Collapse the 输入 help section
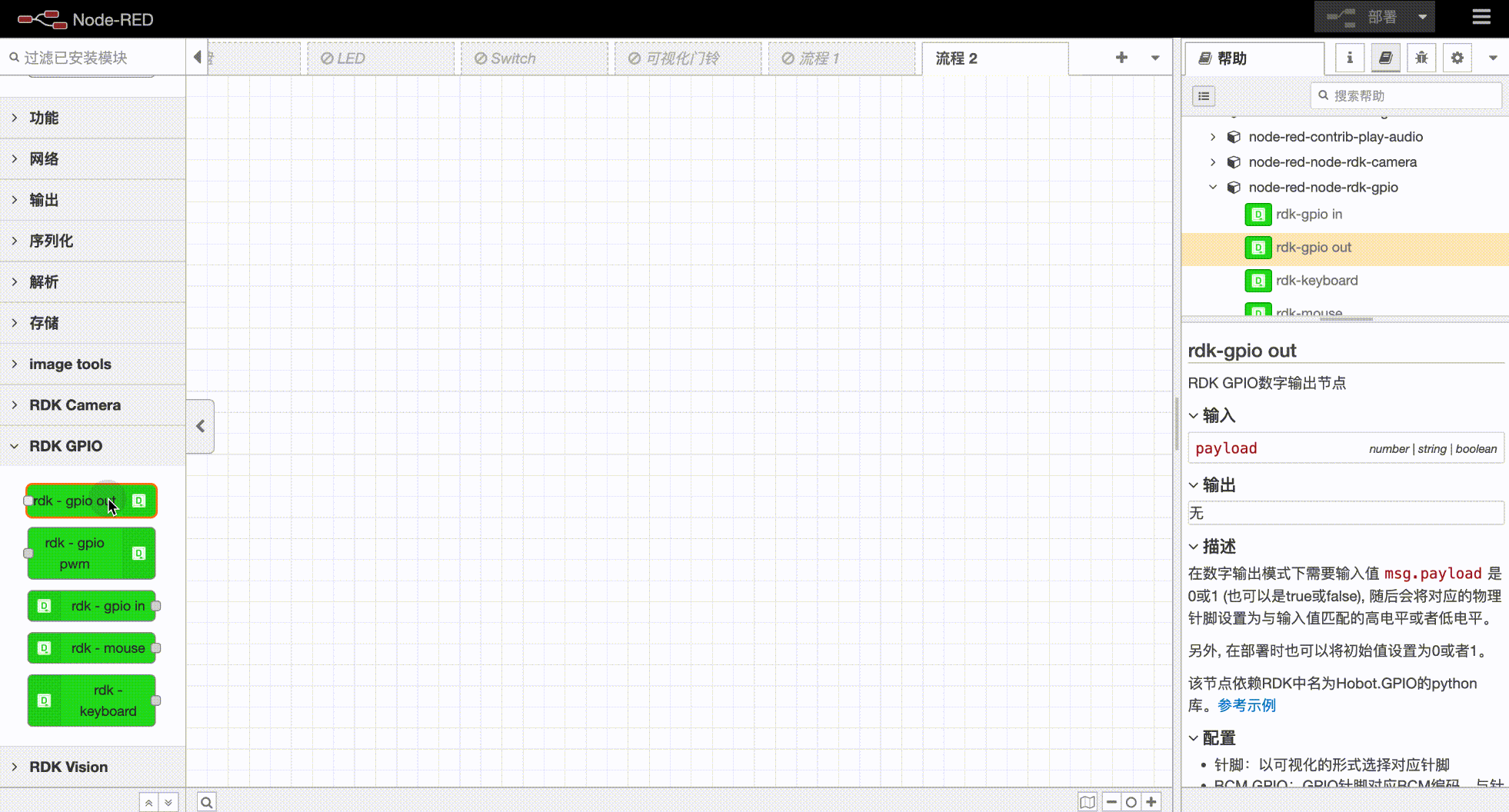The image size is (1509, 812). click(1212, 416)
